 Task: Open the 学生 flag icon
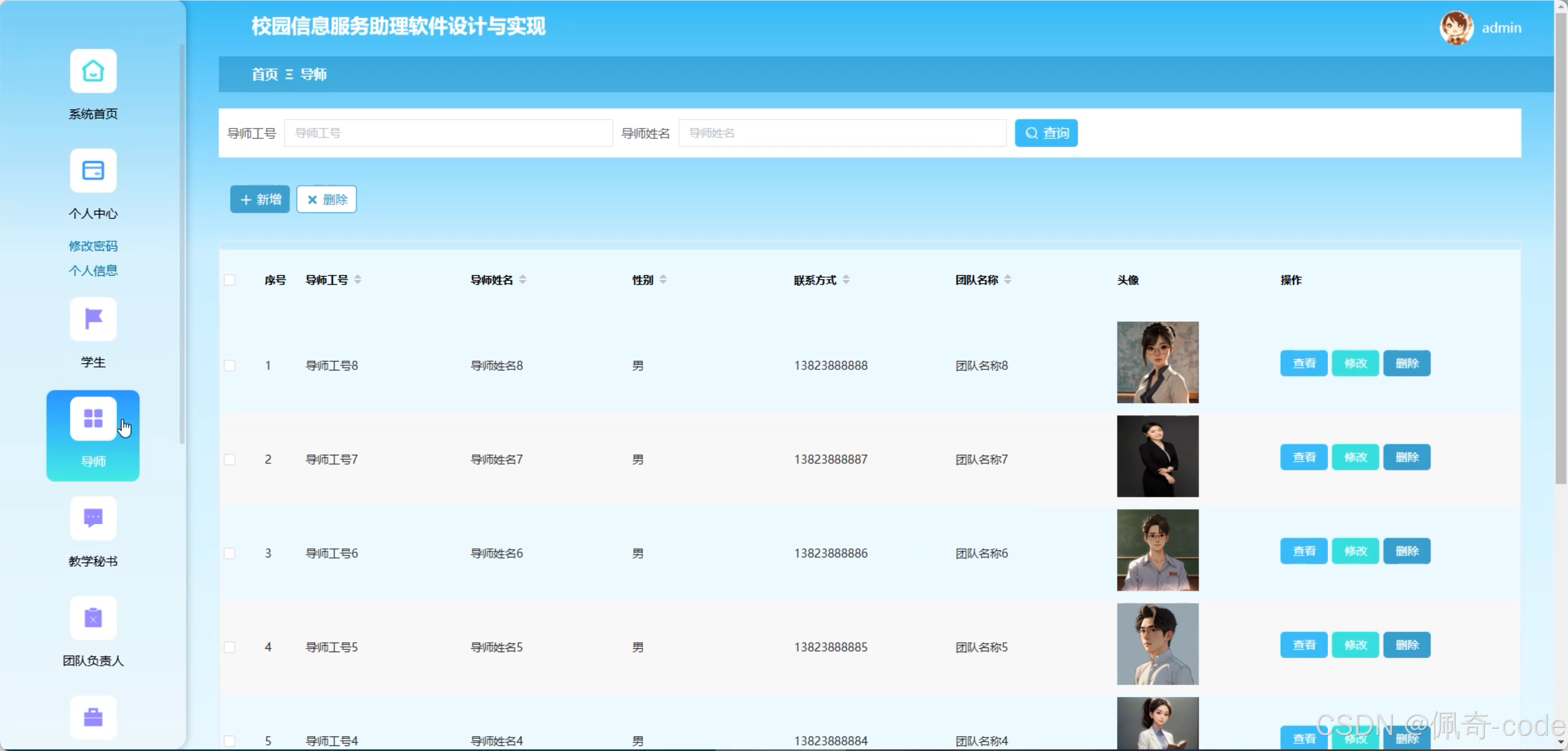[92, 319]
